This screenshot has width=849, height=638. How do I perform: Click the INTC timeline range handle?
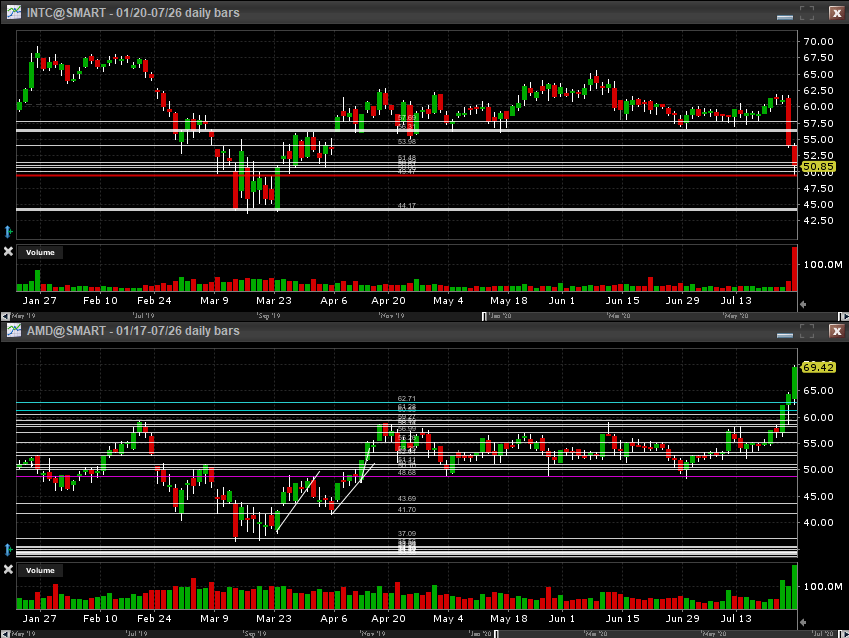tap(484, 316)
